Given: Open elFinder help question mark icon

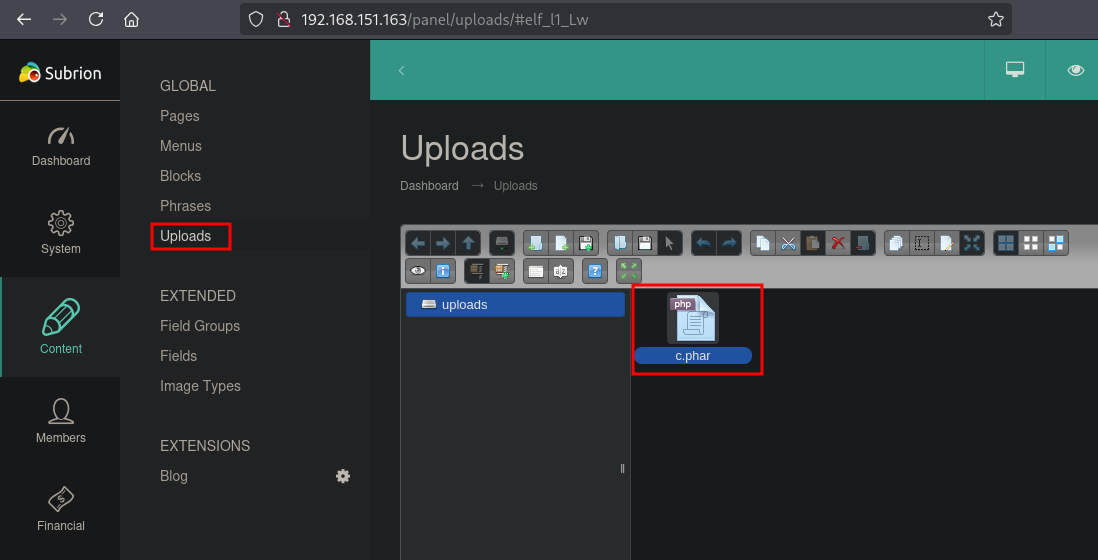Looking at the screenshot, I should click(x=595, y=270).
